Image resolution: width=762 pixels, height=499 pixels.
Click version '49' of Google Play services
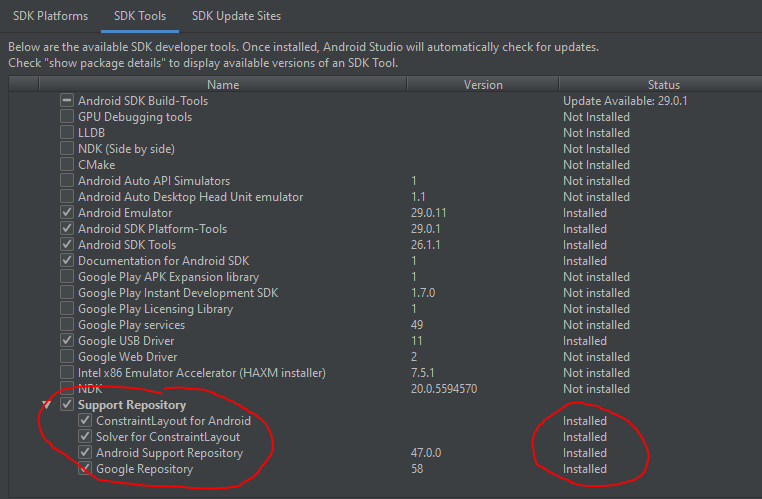click(416, 325)
